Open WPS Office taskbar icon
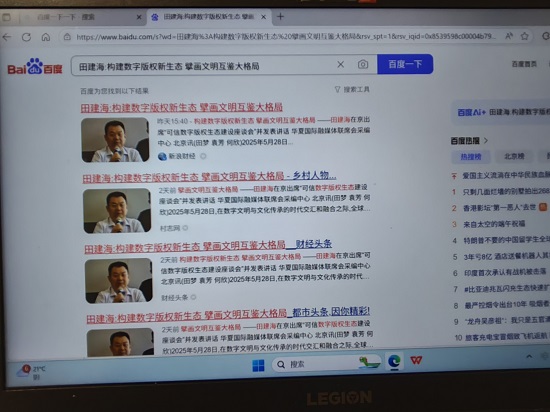 [x=416, y=360]
